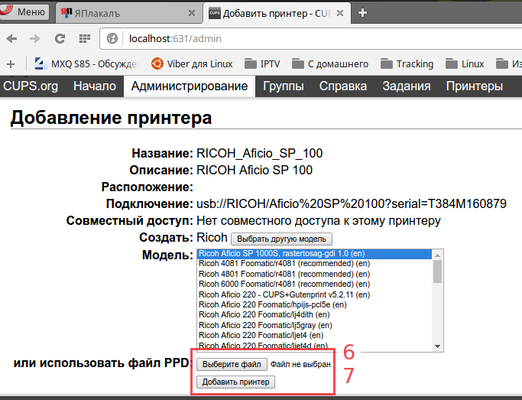Image resolution: width=522 pixels, height=400 pixels.
Task: Select Ricoh 4801 Foomatic/r4081 model
Action: pyautogui.click(x=315, y=274)
